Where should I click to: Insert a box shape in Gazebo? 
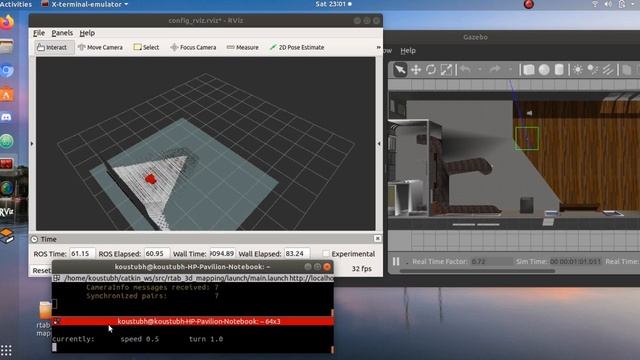pyautogui.click(x=529, y=70)
